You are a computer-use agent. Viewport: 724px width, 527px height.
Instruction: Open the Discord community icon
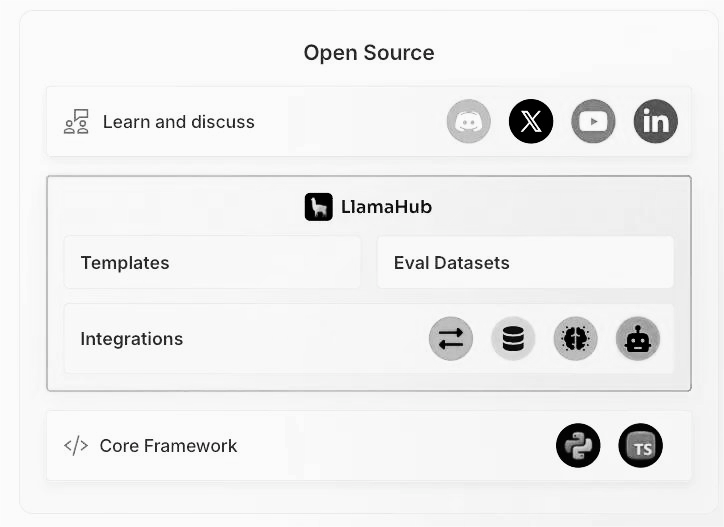click(469, 121)
